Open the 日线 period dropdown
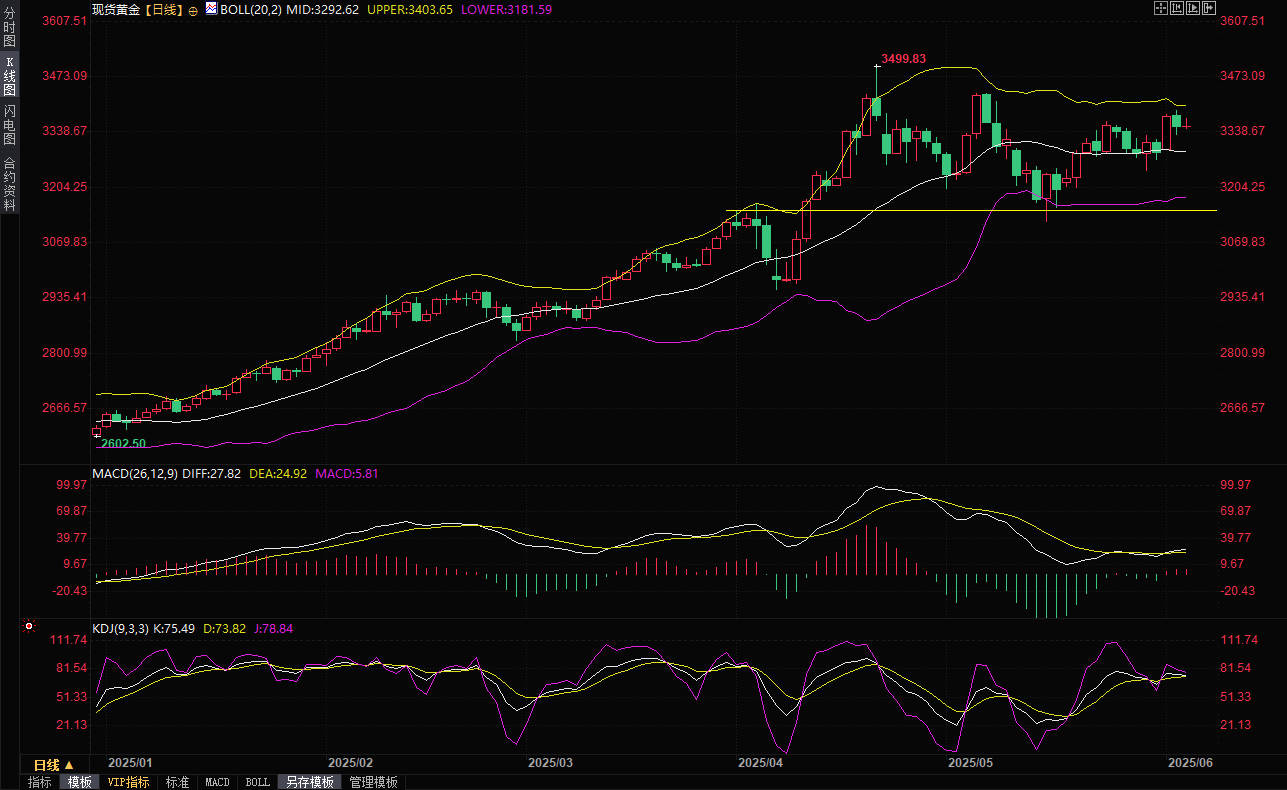Image resolution: width=1287 pixels, height=790 pixels. click(x=54, y=765)
